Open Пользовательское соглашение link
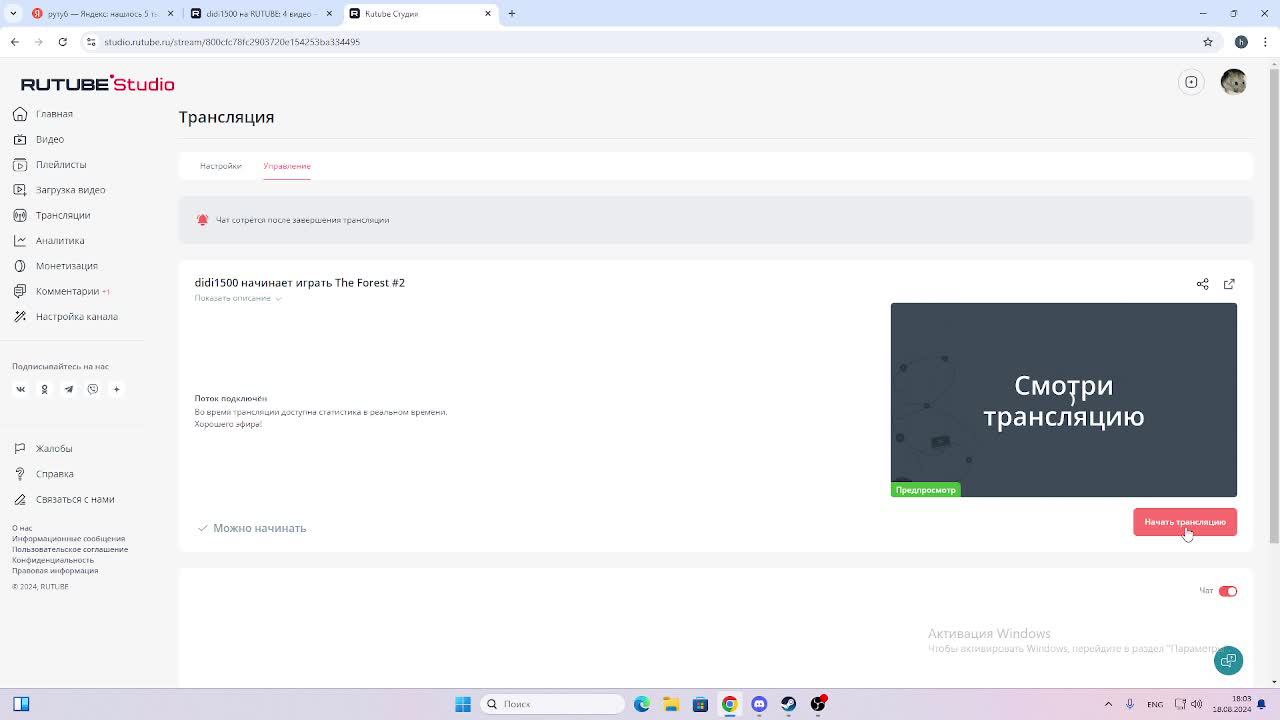 coord(70,549)
